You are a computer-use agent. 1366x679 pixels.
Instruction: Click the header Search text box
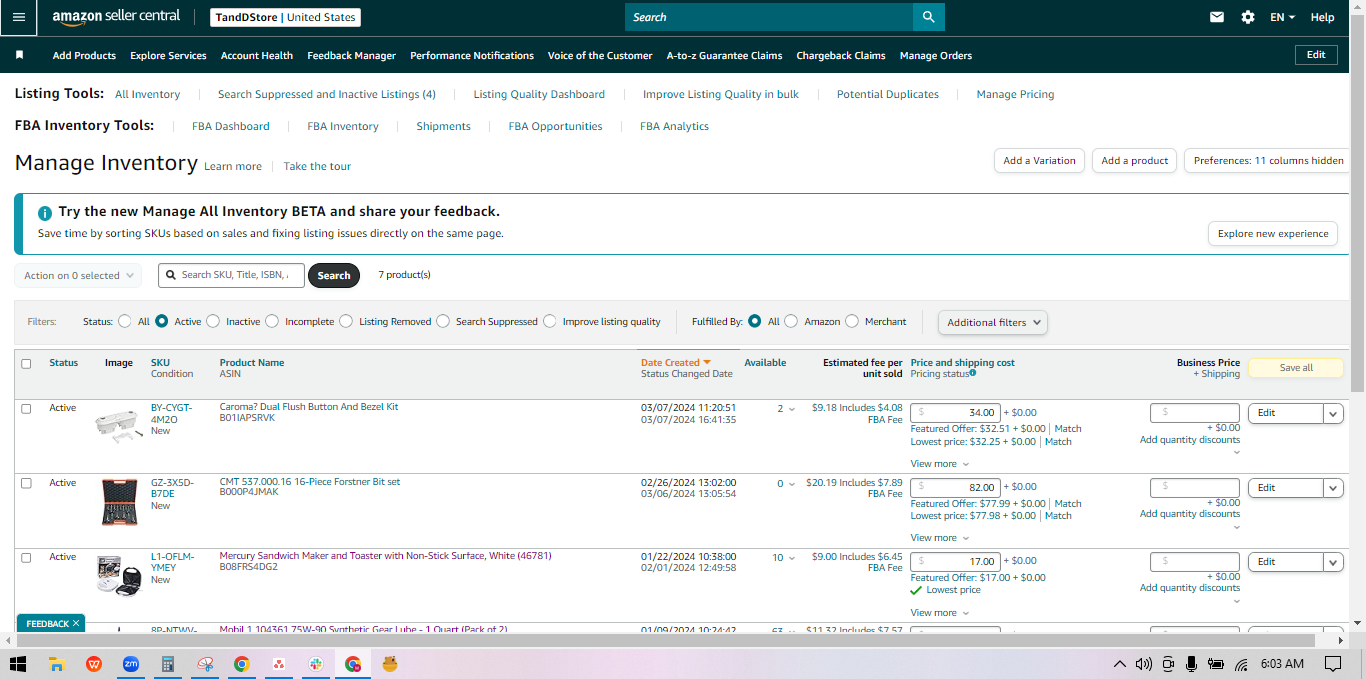[769, 17]
